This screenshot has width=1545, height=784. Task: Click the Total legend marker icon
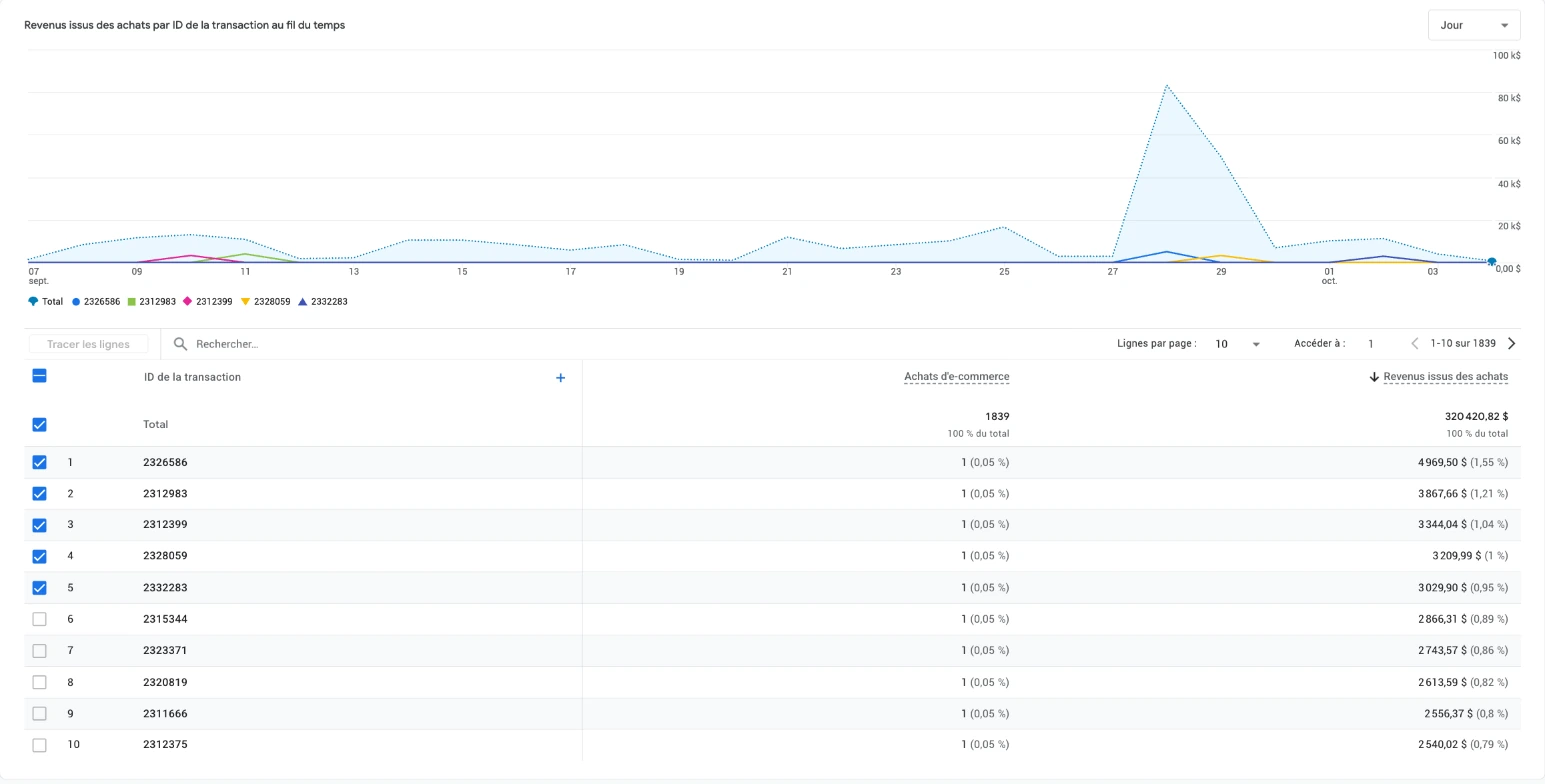[x=33, y=301]
